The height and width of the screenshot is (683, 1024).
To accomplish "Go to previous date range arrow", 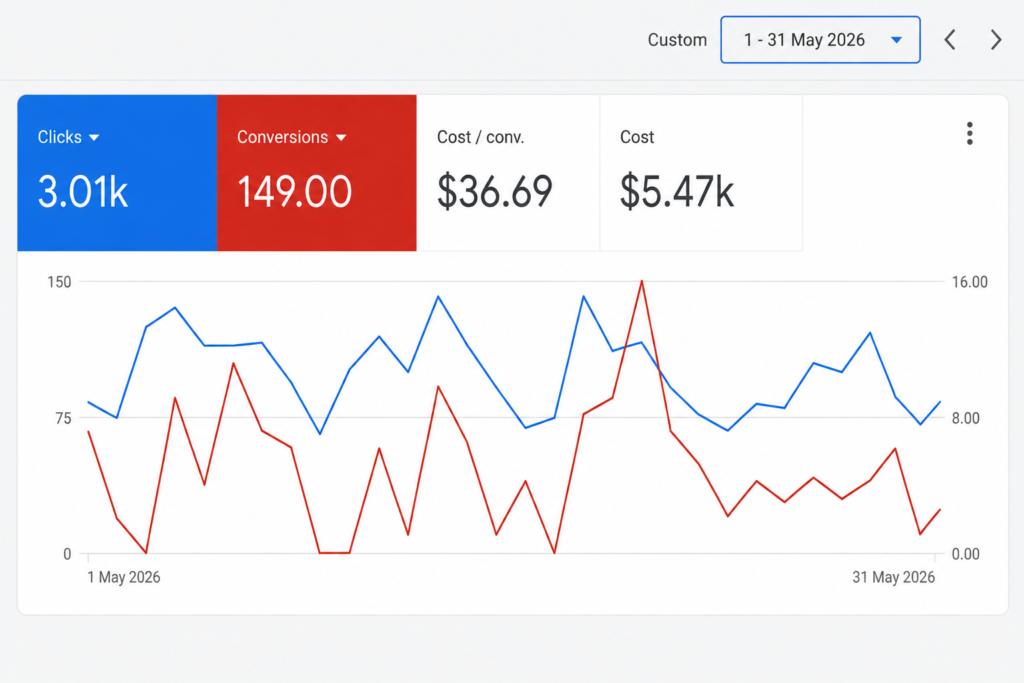I will (x=950, y=40).
